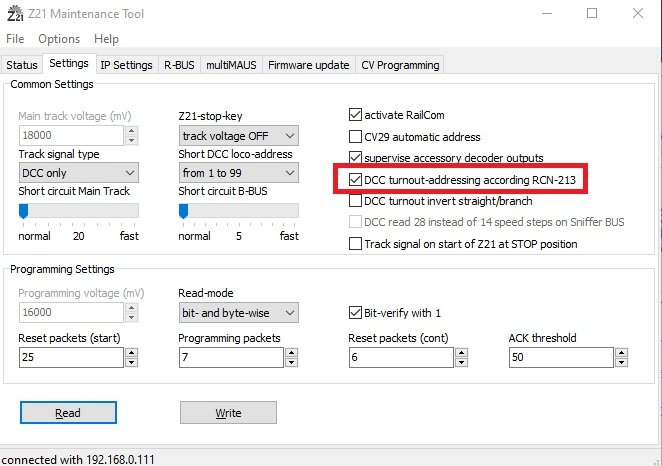662x466 pixels.
Task: Increase Programming packets value
Action: [291, 352]
